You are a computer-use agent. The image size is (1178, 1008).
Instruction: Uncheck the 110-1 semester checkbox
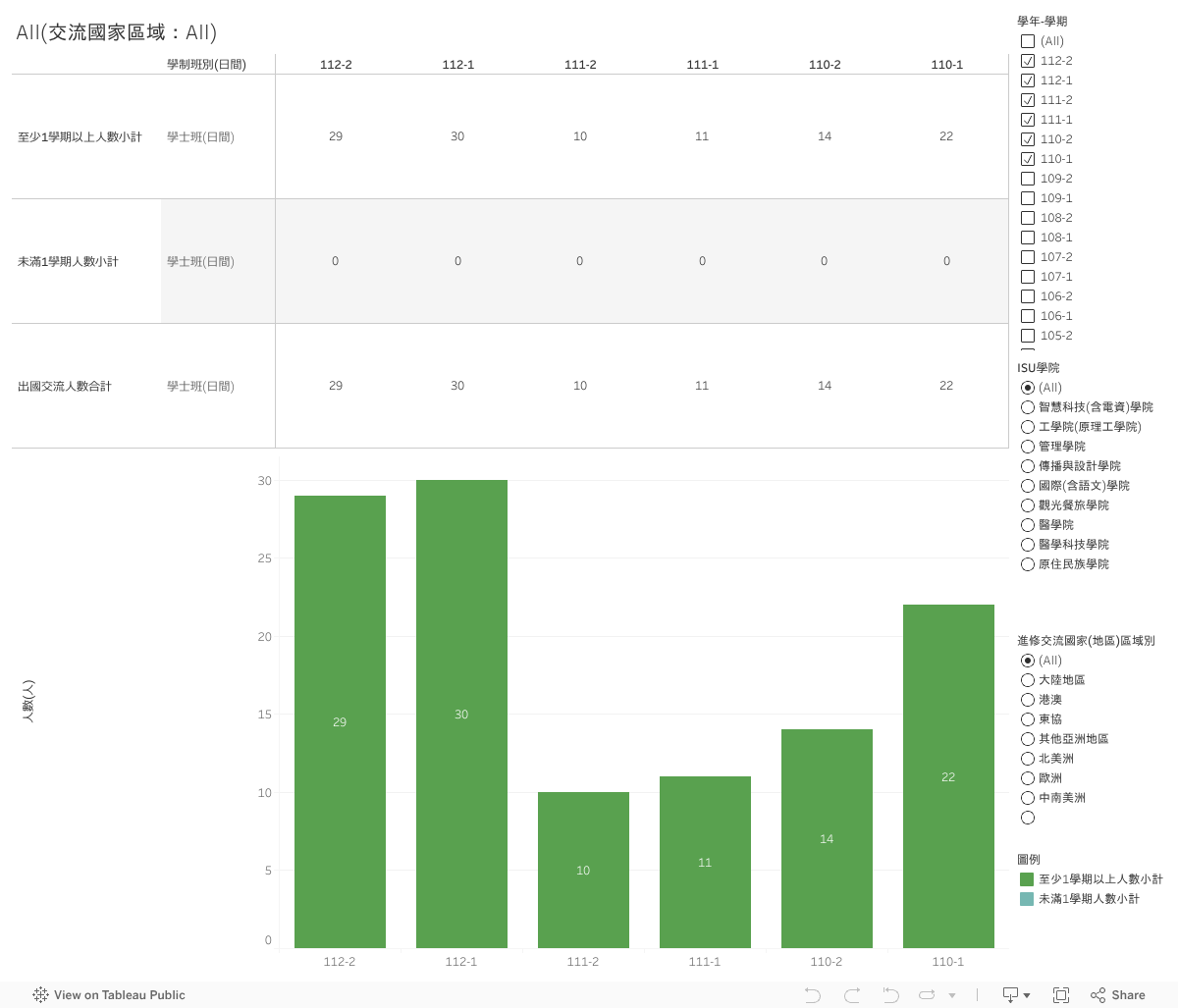(1028, 159)
